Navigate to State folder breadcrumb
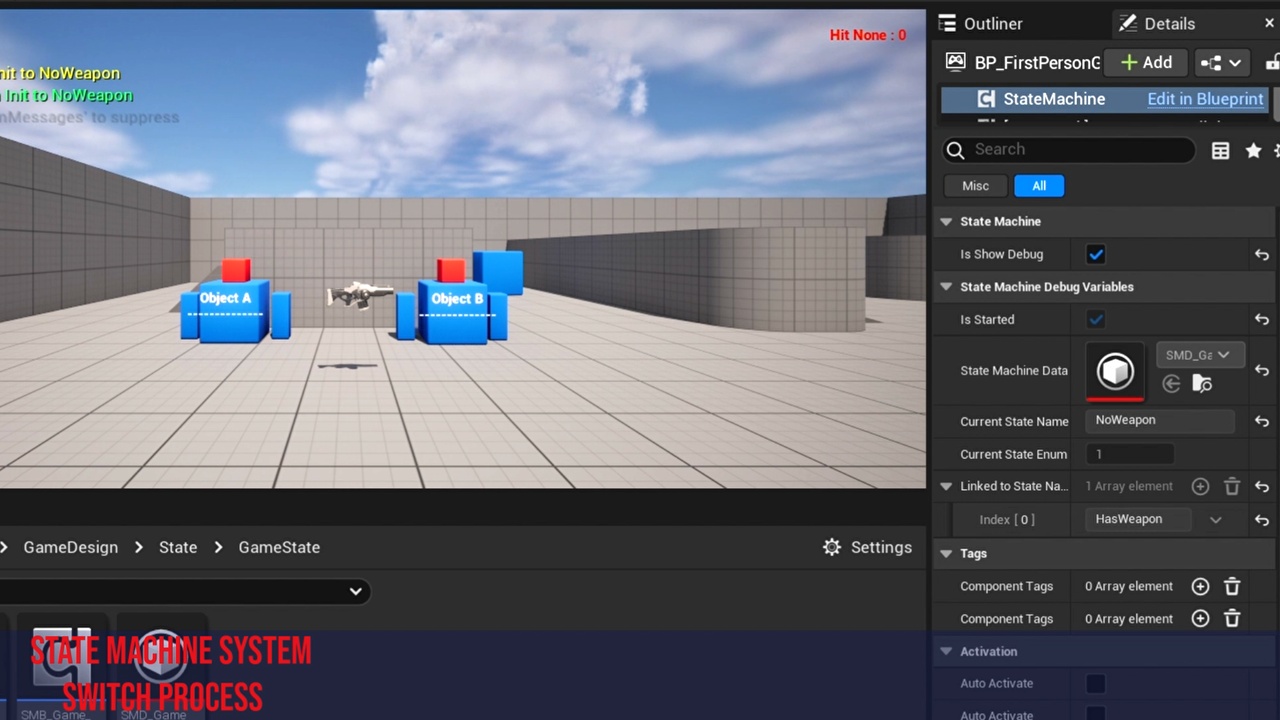This screenshot has width=1280, height=720. (x=178, y=548)
